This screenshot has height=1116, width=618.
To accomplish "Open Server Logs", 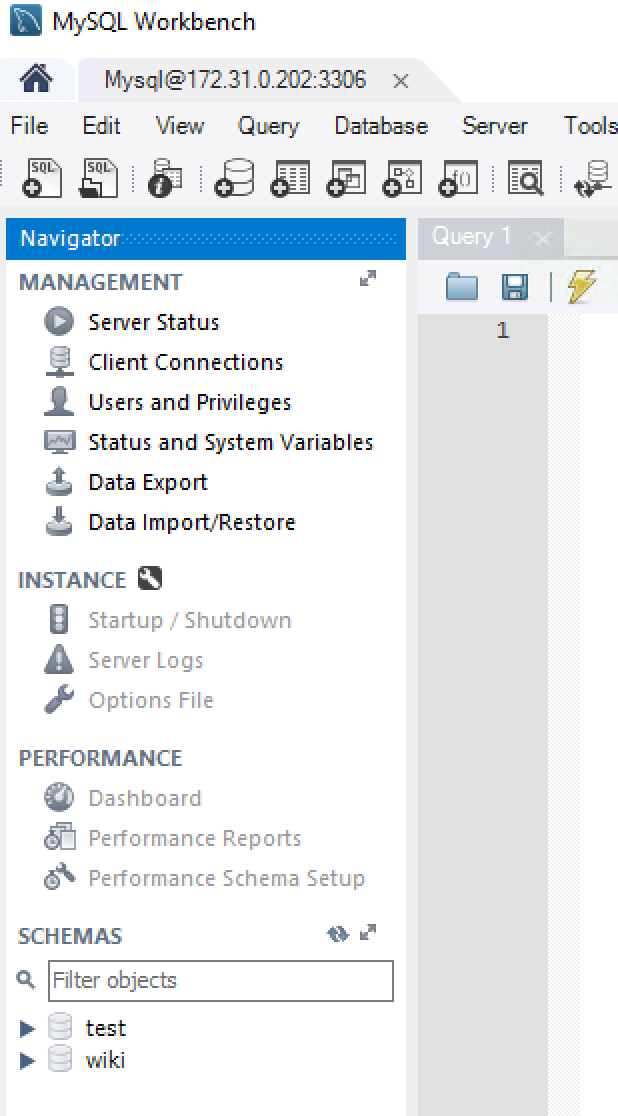I will coord(146,660).
